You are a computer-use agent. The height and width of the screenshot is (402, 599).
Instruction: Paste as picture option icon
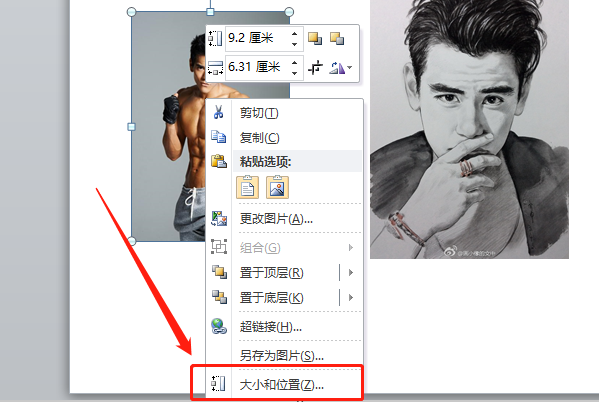[277, 187]
